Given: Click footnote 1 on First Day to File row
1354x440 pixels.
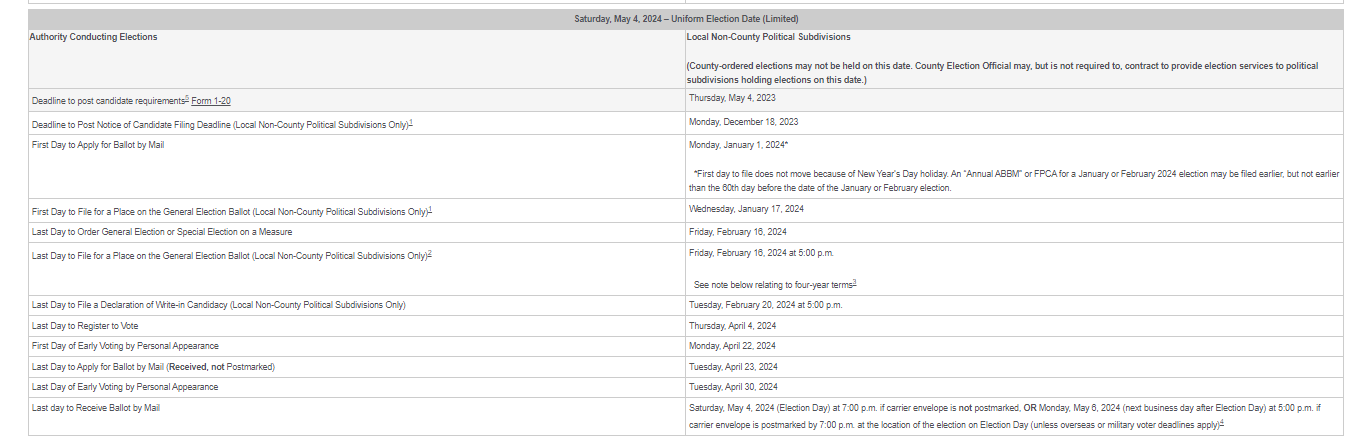Looking at the screenshot, I should 430,209.
